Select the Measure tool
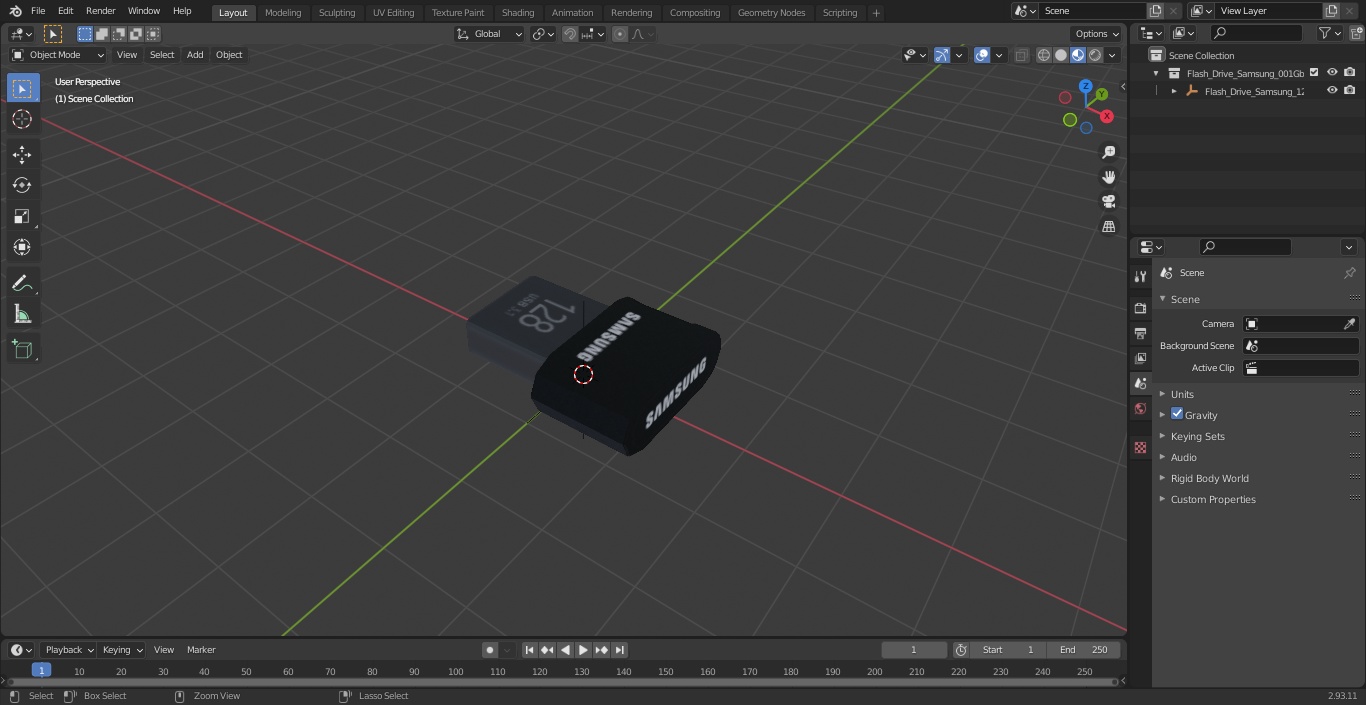1366x705 pixels. (22, 315)
